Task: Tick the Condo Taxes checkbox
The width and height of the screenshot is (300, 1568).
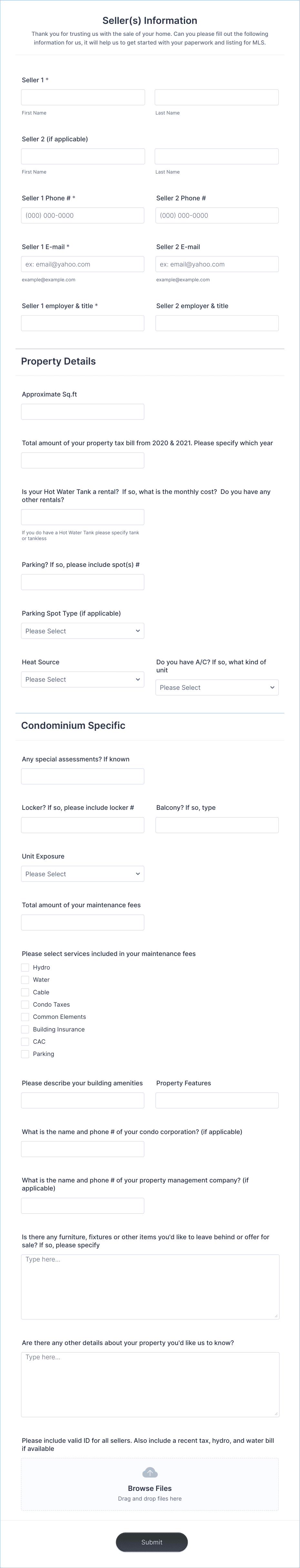Action: coord(25,1004)
